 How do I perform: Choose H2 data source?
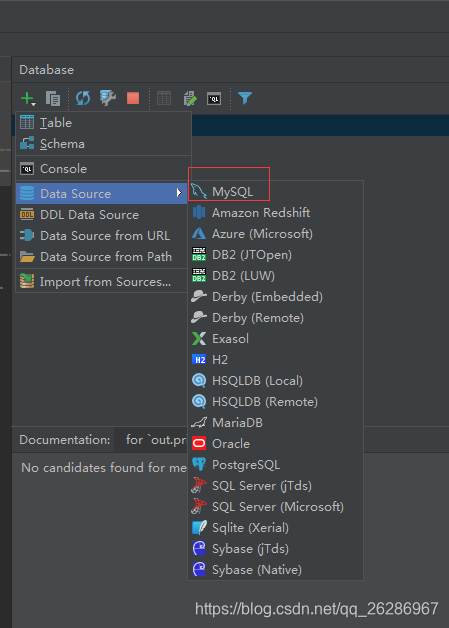pyautogui.click(x=276, y=360)
